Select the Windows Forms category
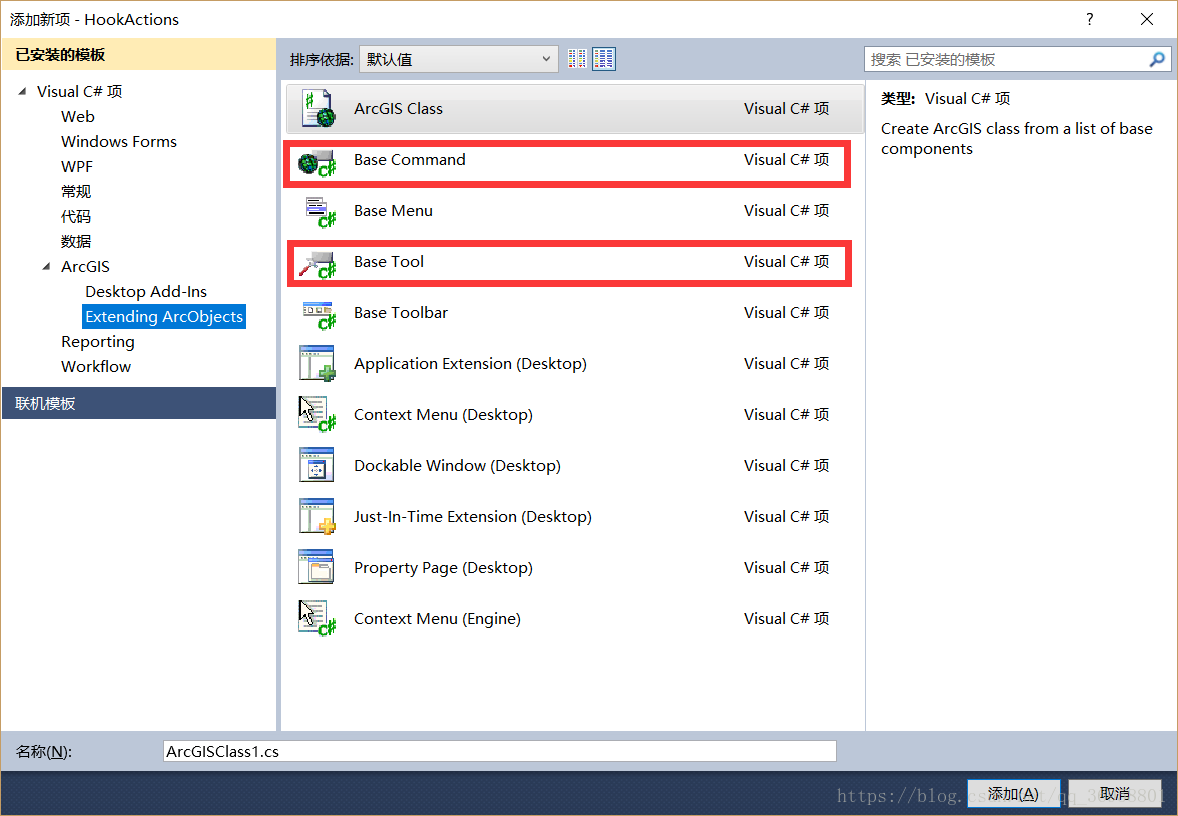 click(x=119, y=141)
